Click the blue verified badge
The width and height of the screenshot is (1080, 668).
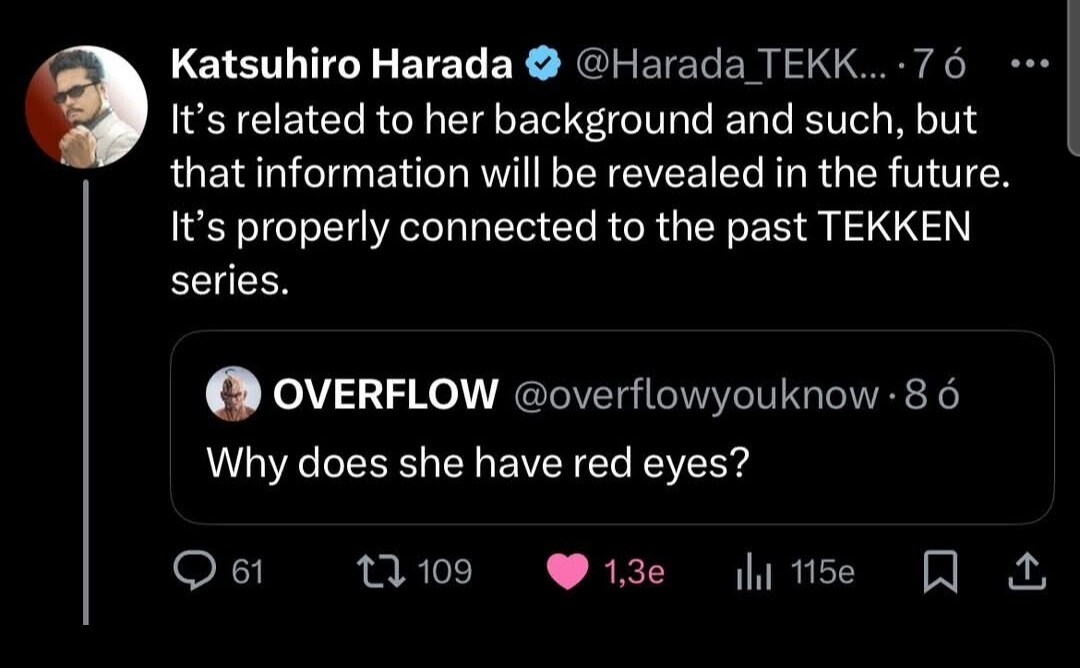[542, 65]
